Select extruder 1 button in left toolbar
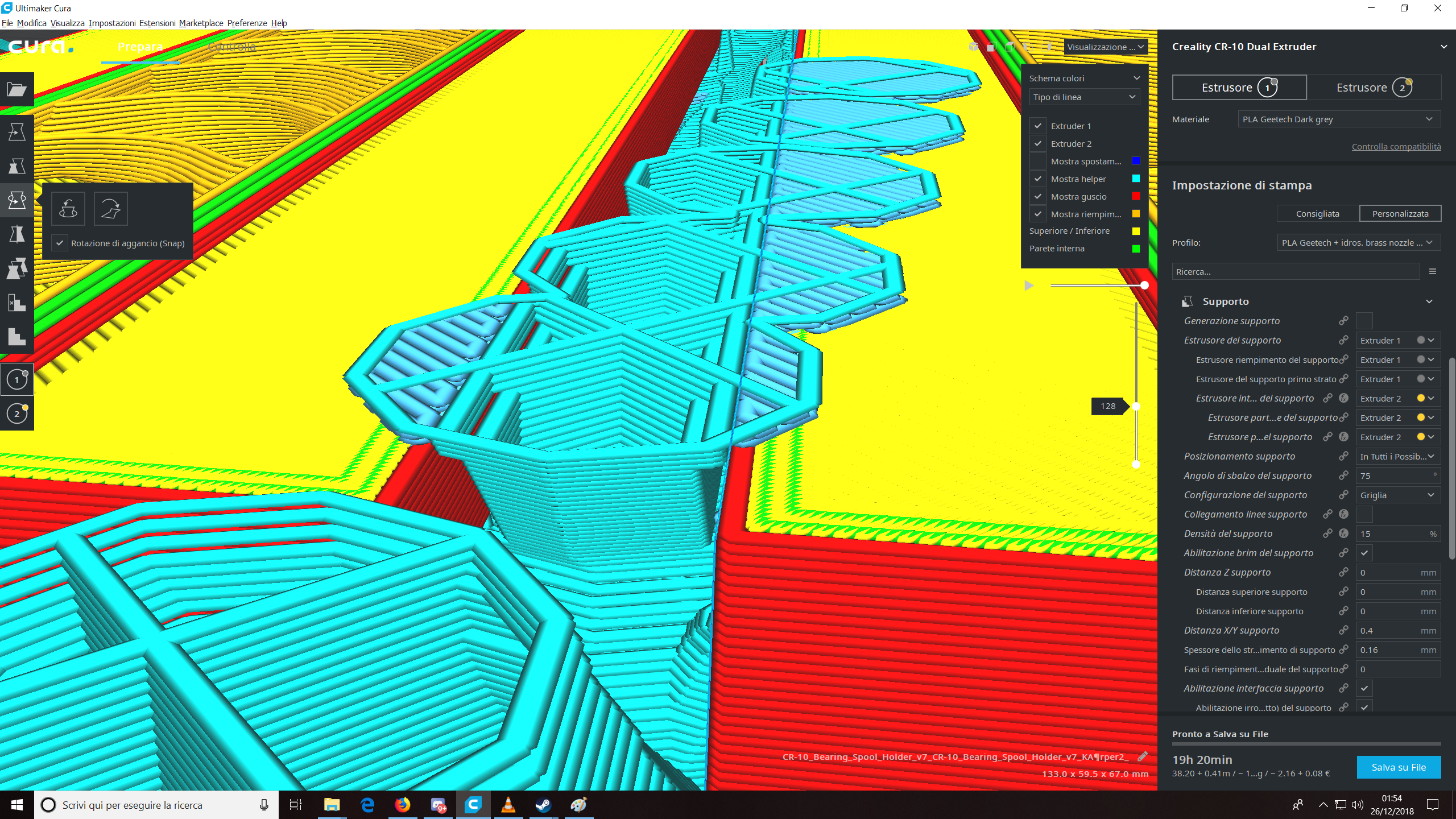This screenshot has width=1456, height=819. pyautogui.click(x=17, y=379)
